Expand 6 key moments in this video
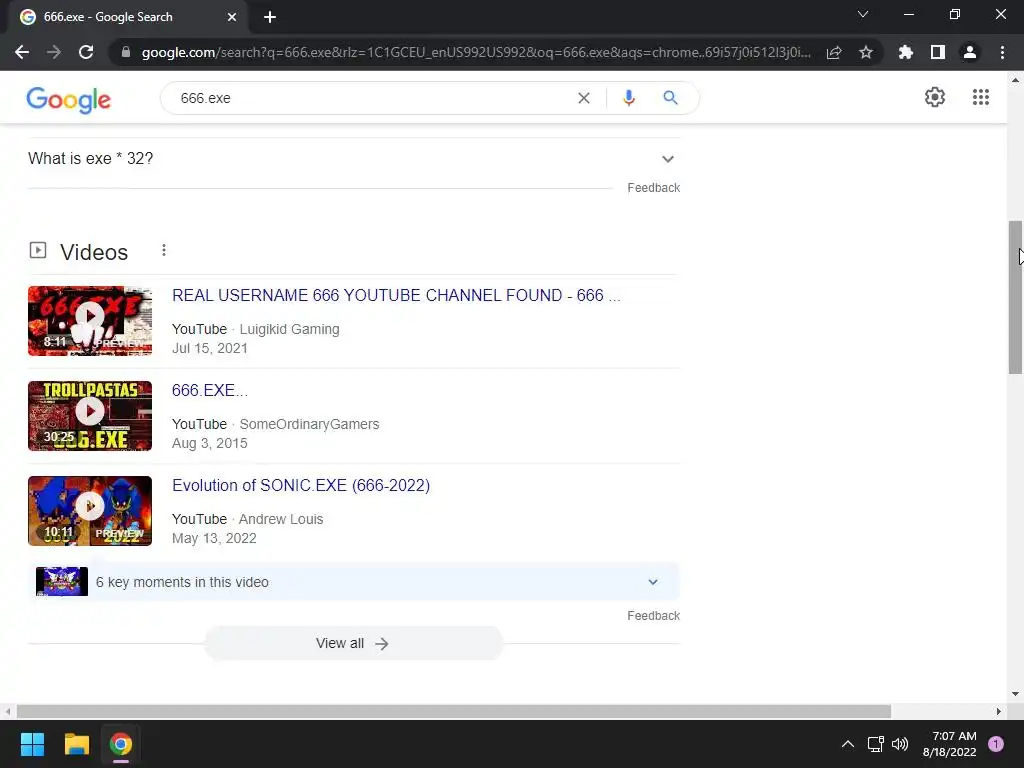 click(x=354, y=582)
